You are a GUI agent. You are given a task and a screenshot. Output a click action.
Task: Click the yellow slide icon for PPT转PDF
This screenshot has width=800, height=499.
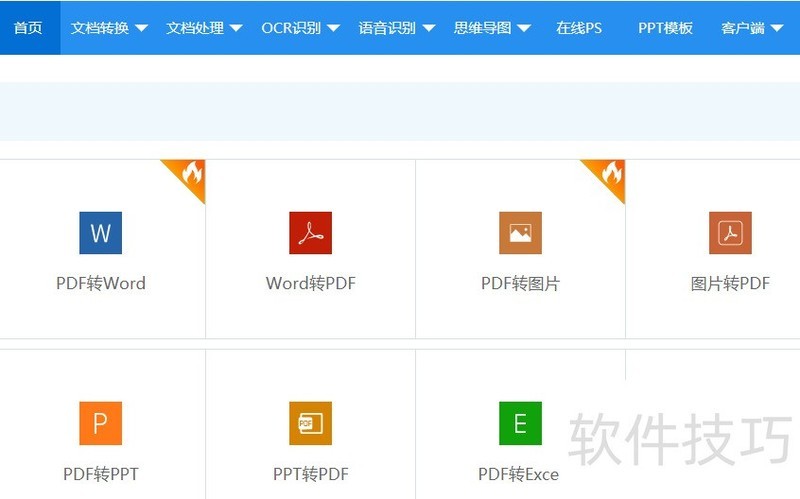(310, 423)
